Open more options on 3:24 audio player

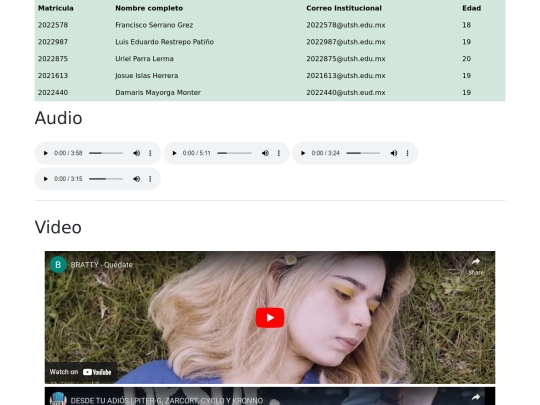pos(407,153)
